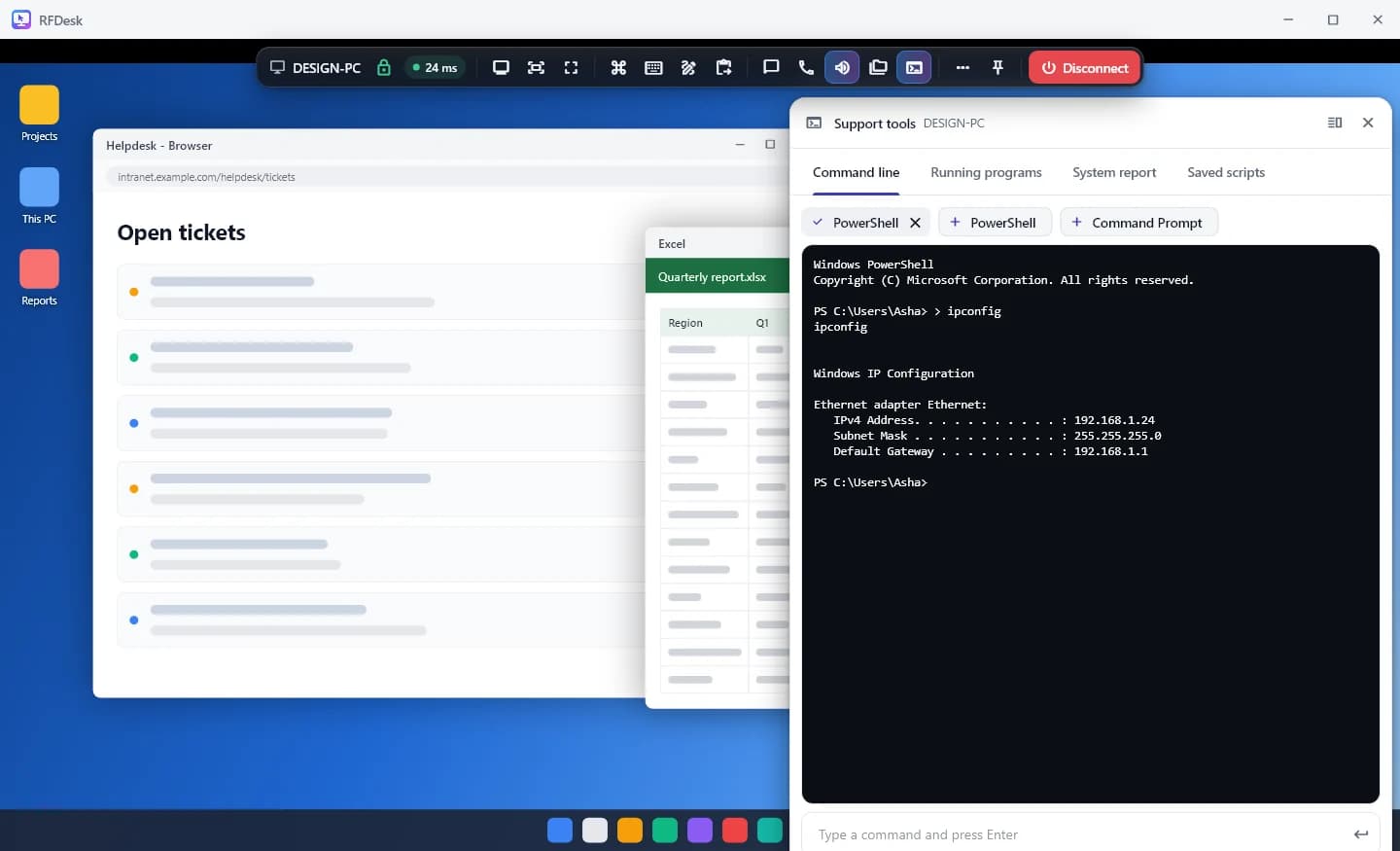This screenshot has height=851, width=1400.
Task: Open the more options ellipsis menu
Action: 962,67
